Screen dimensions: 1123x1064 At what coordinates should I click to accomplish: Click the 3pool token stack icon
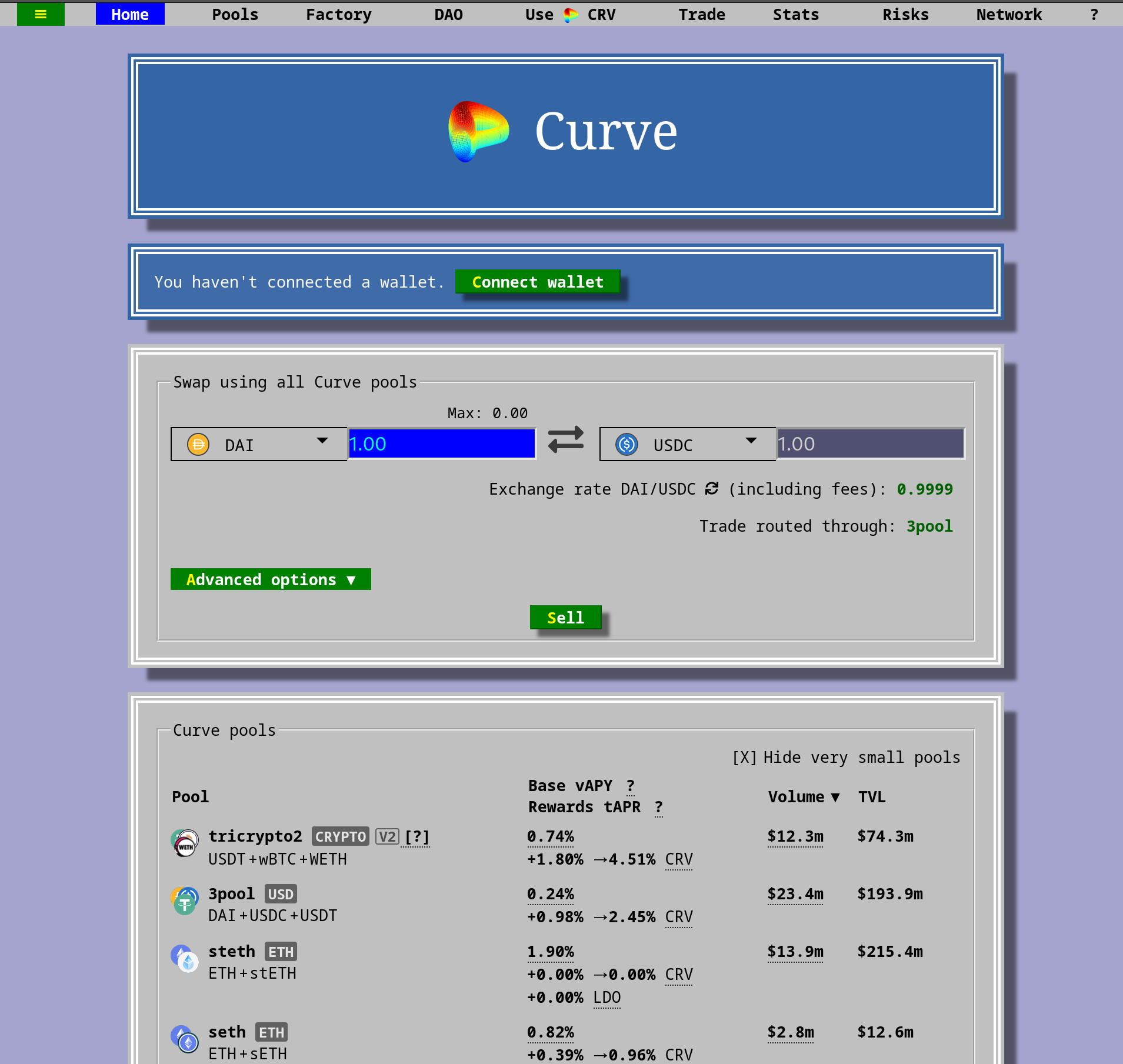click(184, 900)
